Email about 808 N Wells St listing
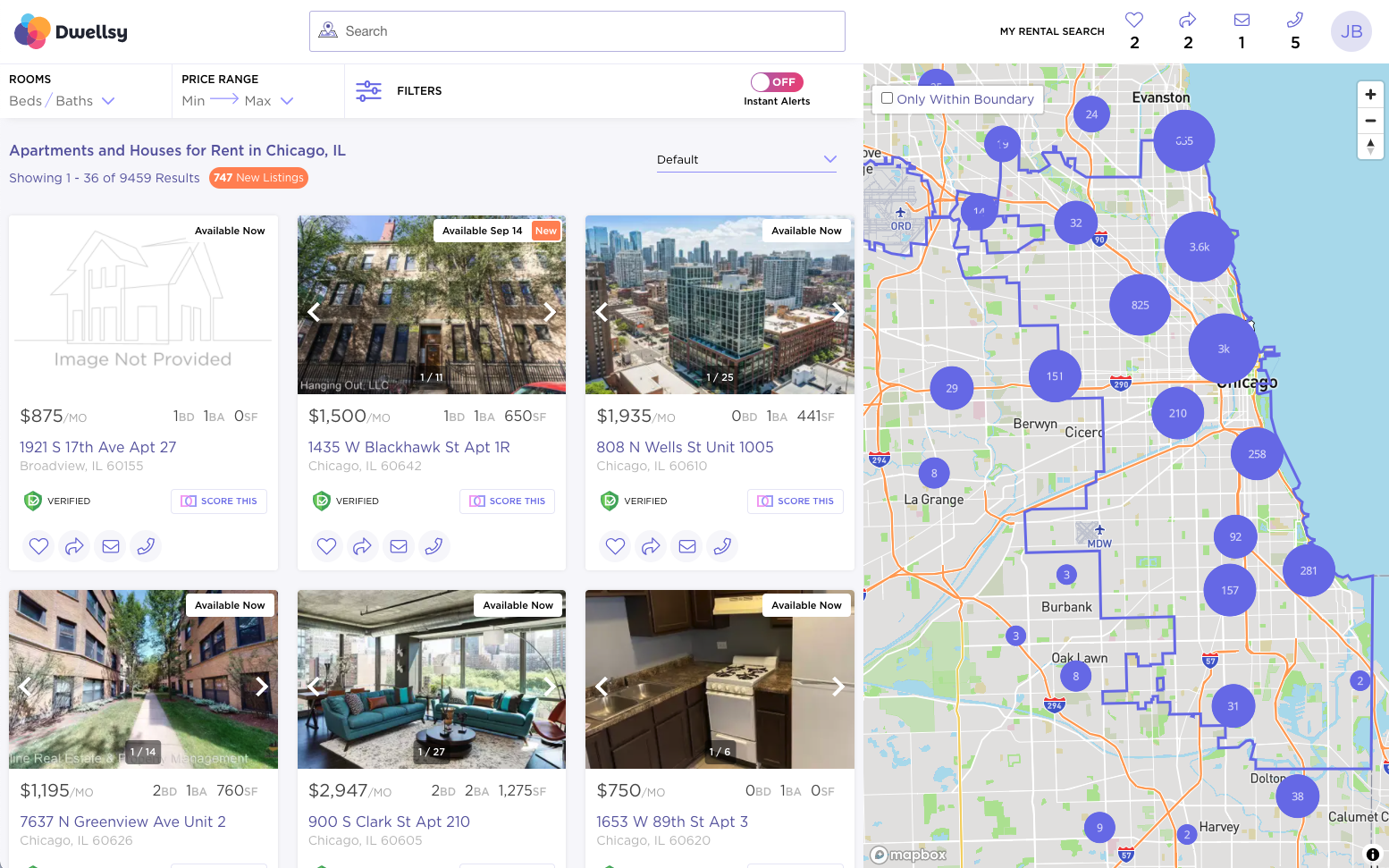 click(687, 545)
